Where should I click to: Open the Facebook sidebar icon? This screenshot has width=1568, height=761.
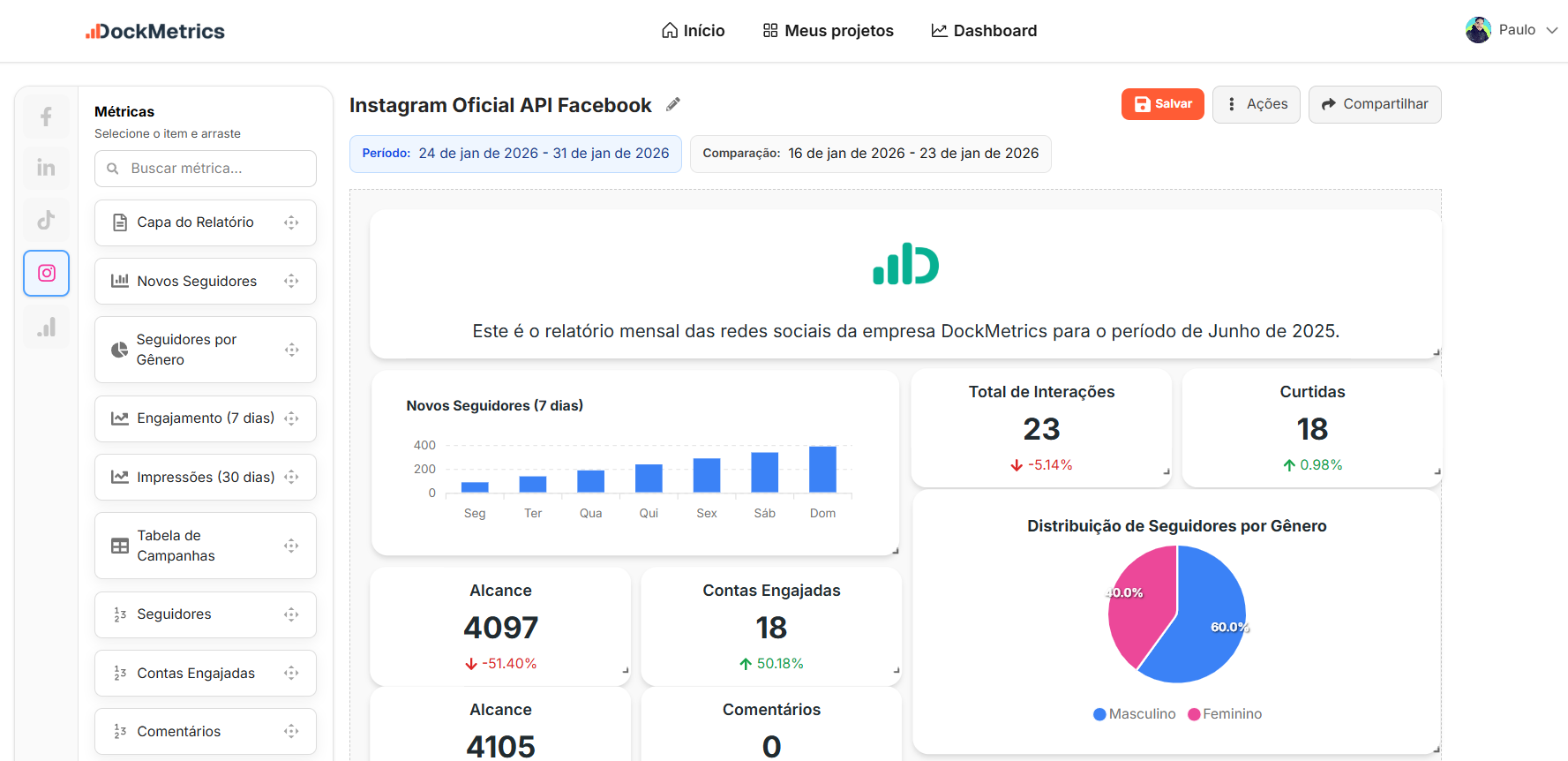tap(46, 117)
